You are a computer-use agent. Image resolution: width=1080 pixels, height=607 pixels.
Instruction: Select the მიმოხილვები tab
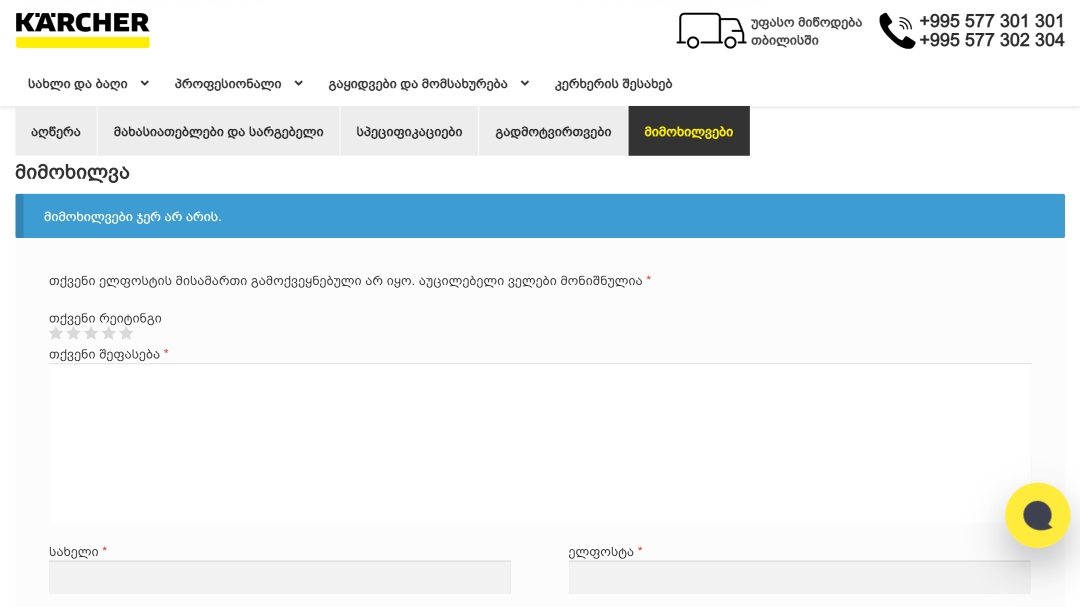[689, 132]
